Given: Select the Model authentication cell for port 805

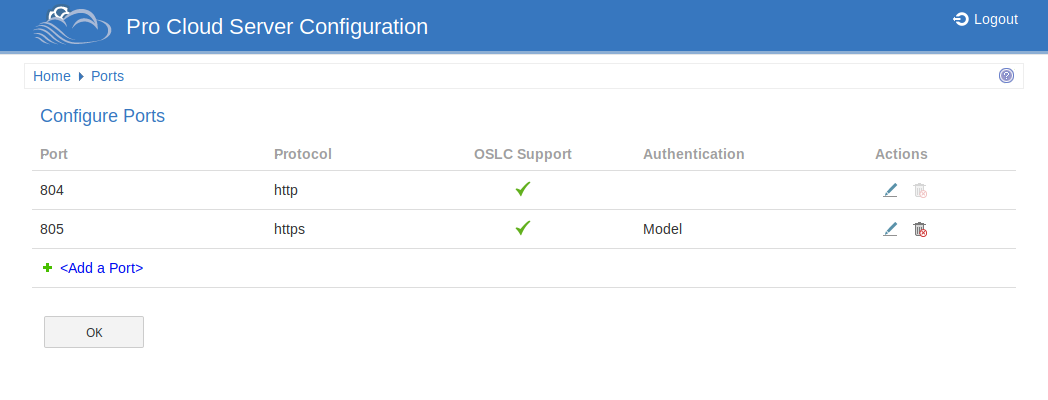Looking at the screenshot, I should point(662,229).
